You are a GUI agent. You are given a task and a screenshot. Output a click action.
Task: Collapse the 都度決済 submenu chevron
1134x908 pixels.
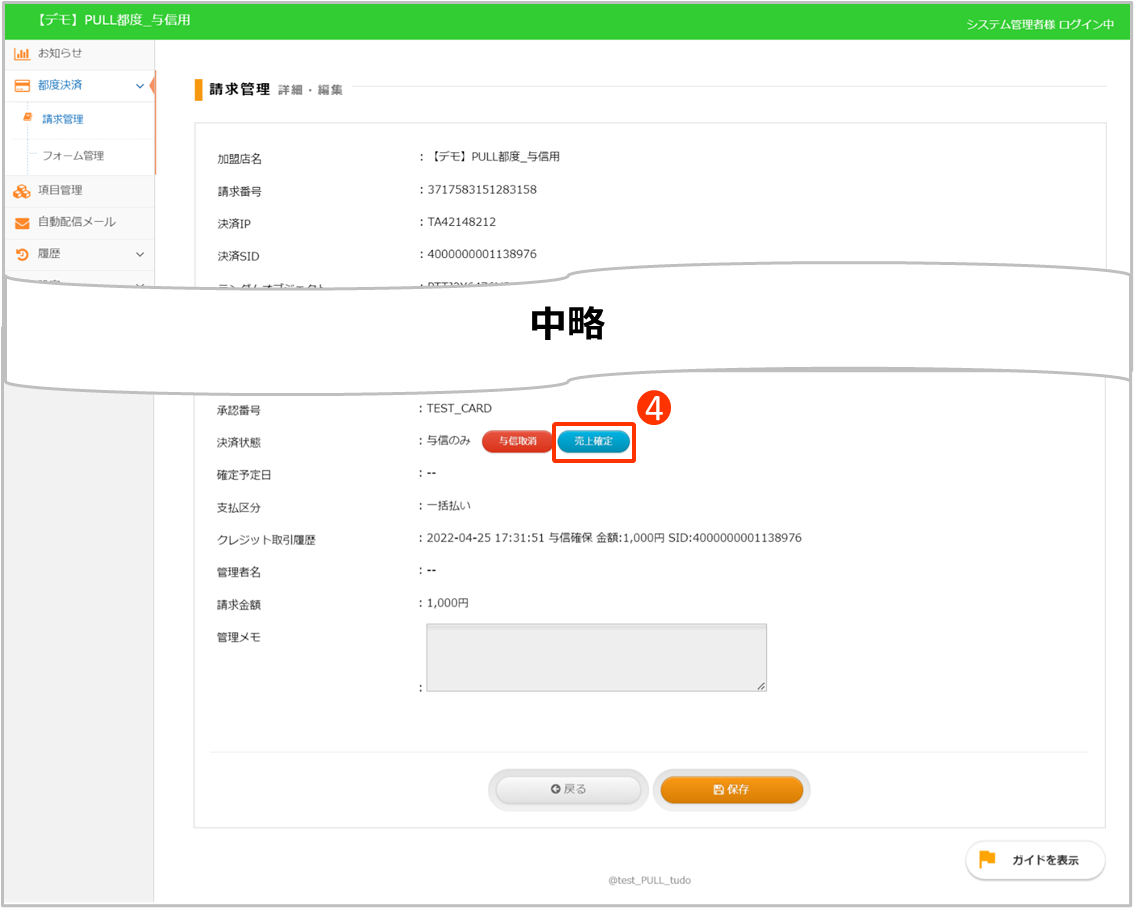[x=141, y=85]
